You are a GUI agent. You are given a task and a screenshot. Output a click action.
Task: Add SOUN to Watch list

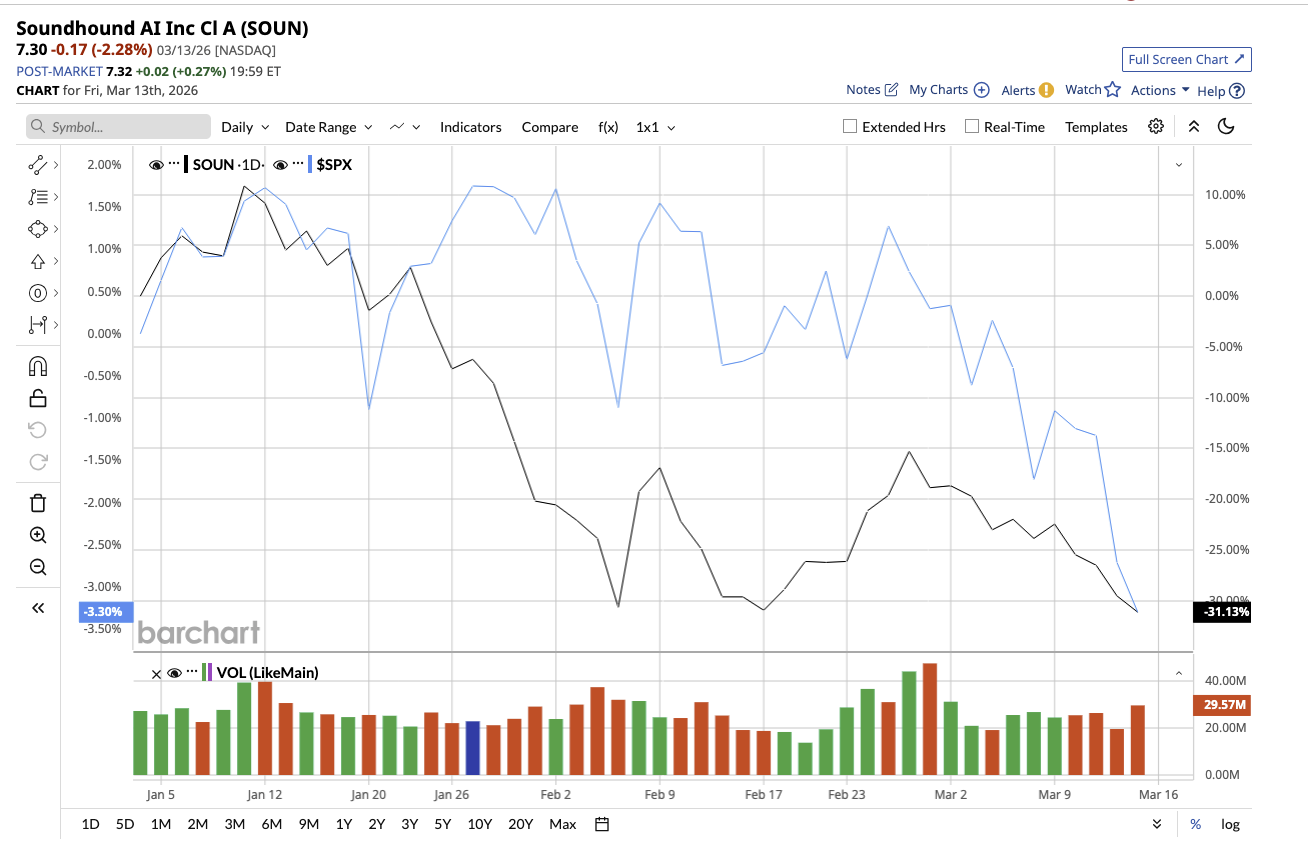pos(1093,90)
